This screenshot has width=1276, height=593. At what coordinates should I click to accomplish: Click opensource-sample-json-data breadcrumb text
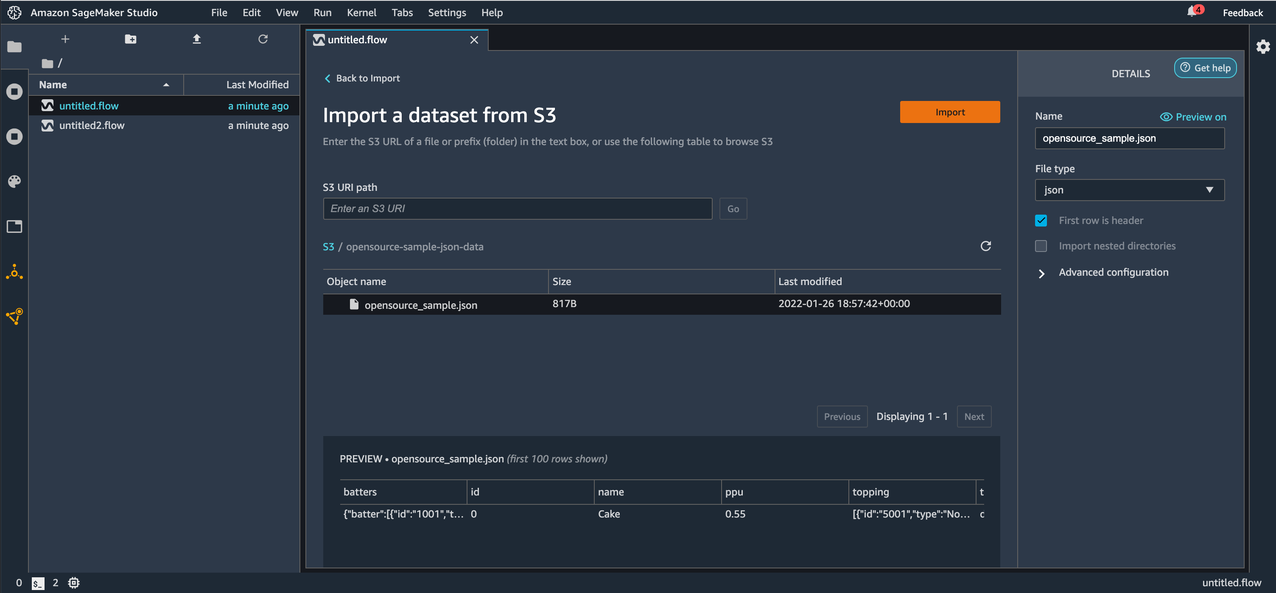(x=415, y=246)
